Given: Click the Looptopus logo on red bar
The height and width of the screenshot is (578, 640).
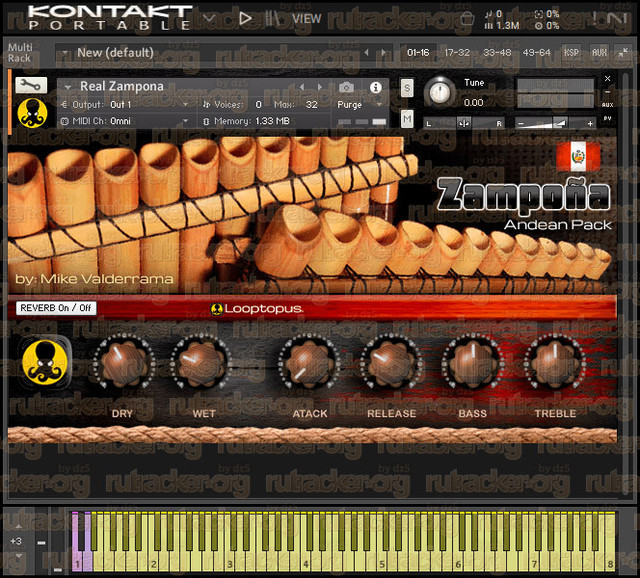Looking at the screenshot, I should 257,309.
